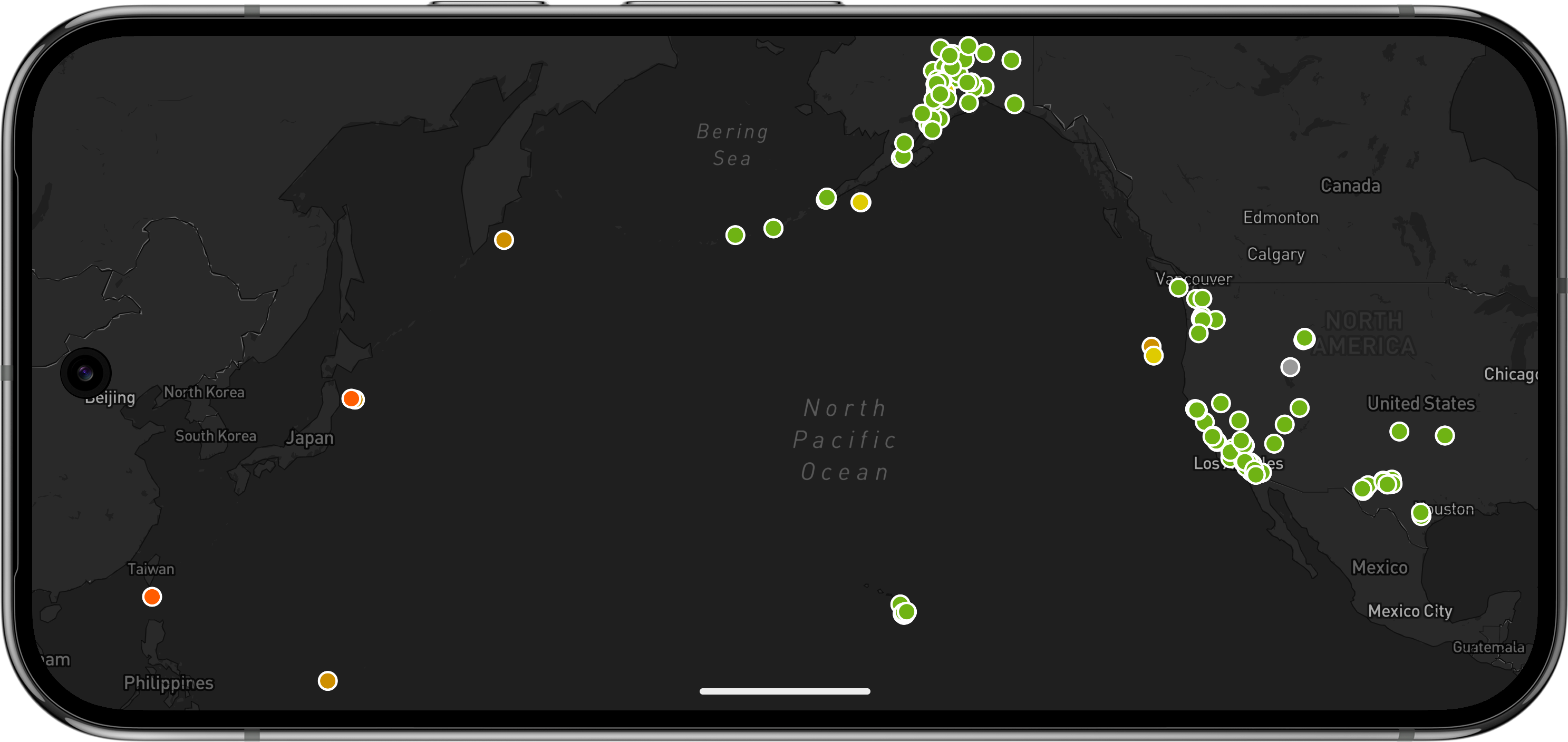
Task: Select the green marker beside Houston label
Action: point(1421,513)
